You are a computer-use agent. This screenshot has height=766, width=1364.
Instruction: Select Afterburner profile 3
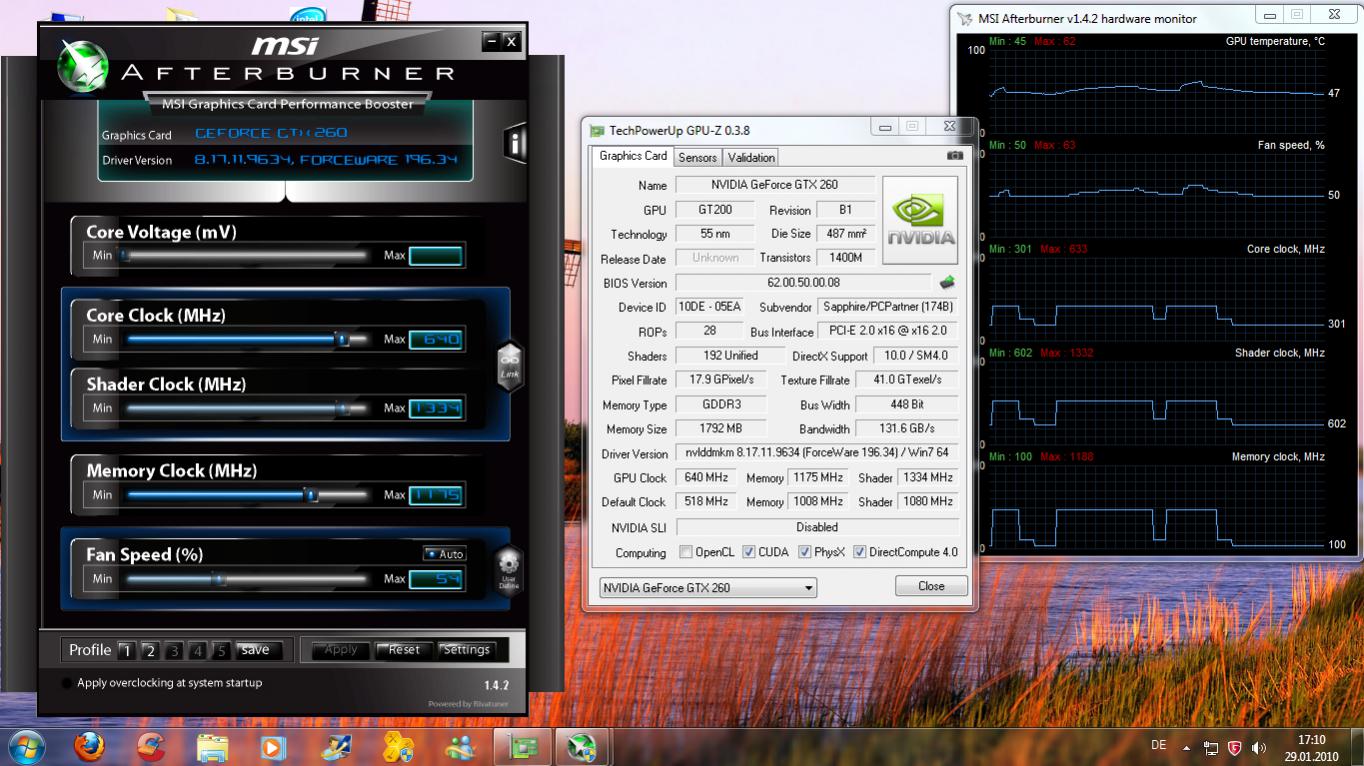pos(174,651)
